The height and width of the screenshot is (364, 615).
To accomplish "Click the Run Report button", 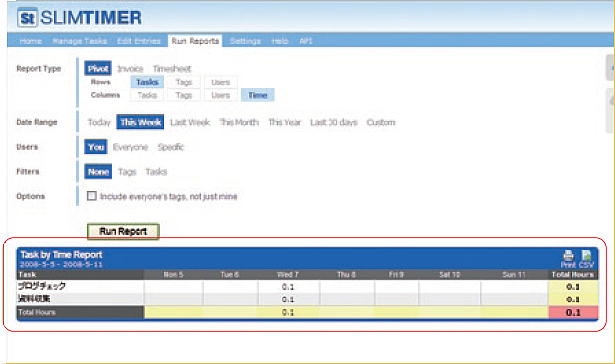I will [x=123, y=231].
